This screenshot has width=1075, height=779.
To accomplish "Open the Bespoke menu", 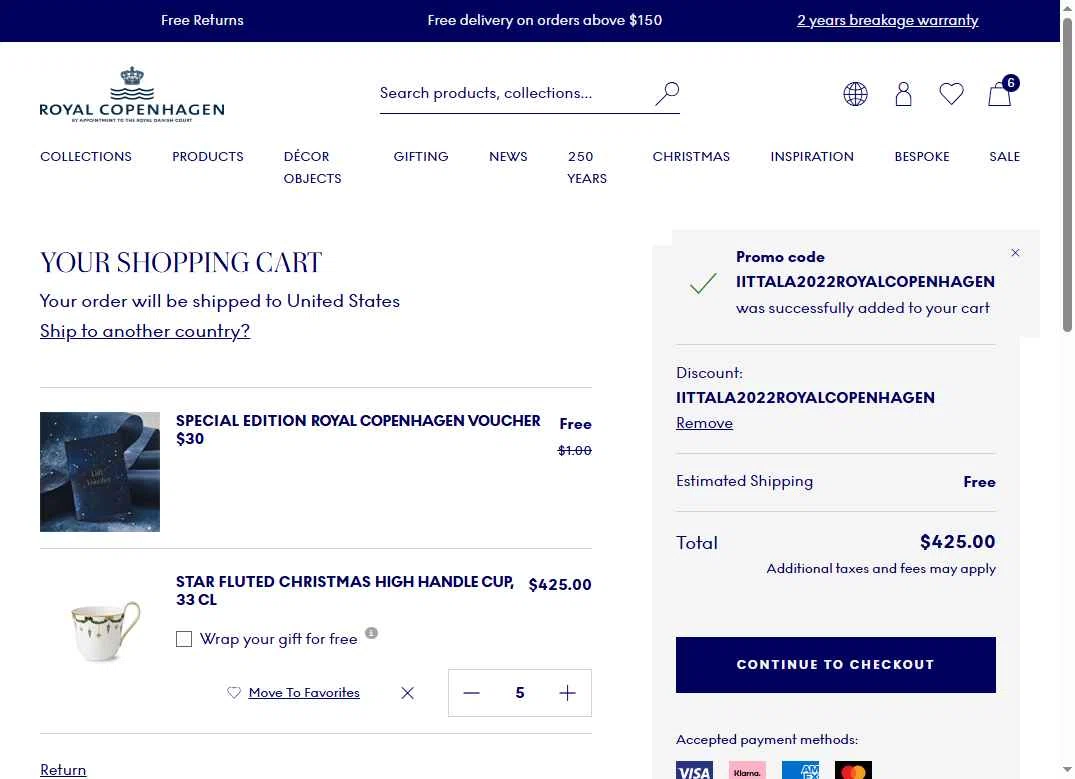I will (x=921, y=156).
